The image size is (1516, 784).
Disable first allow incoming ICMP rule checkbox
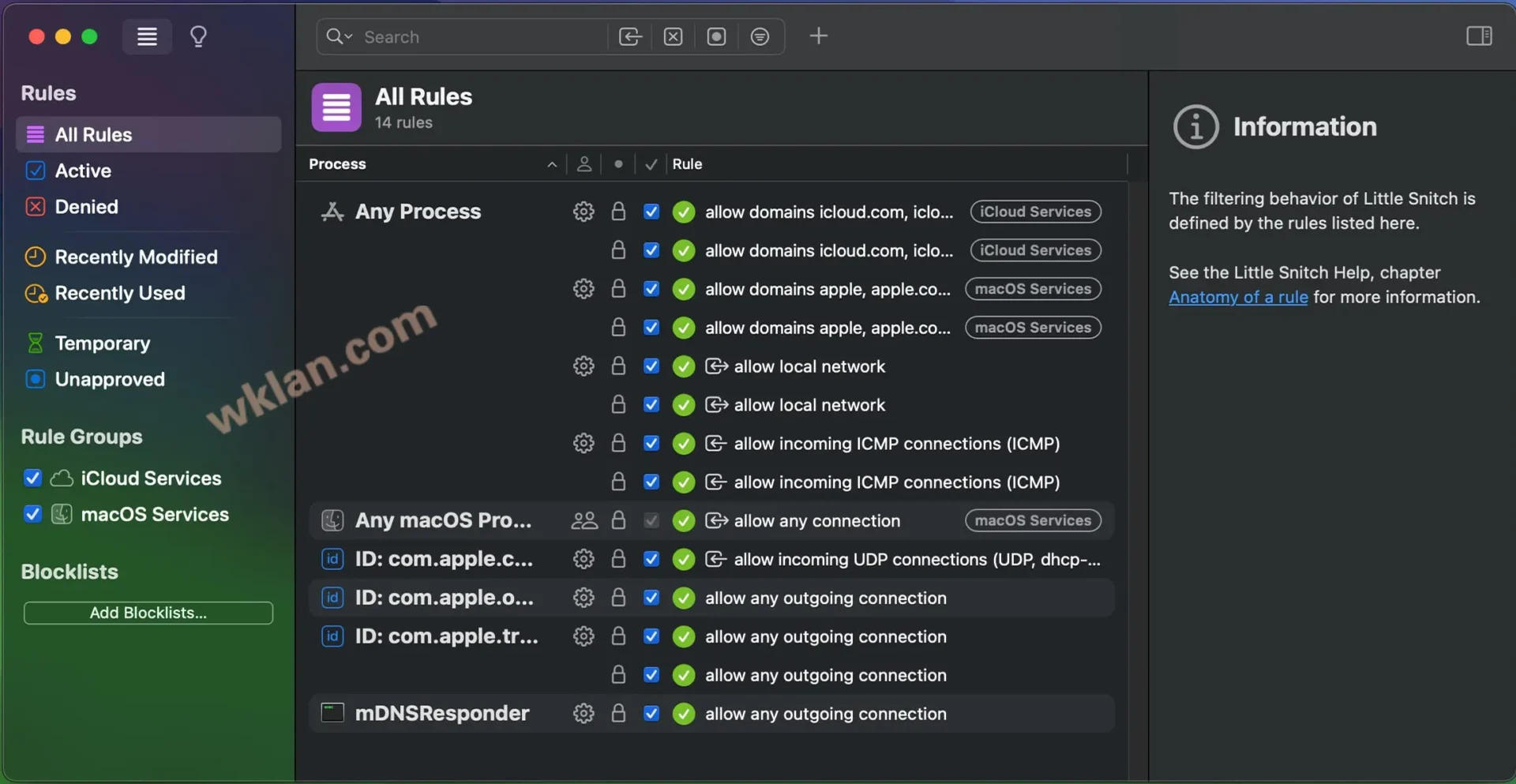[x=651, y=443]
